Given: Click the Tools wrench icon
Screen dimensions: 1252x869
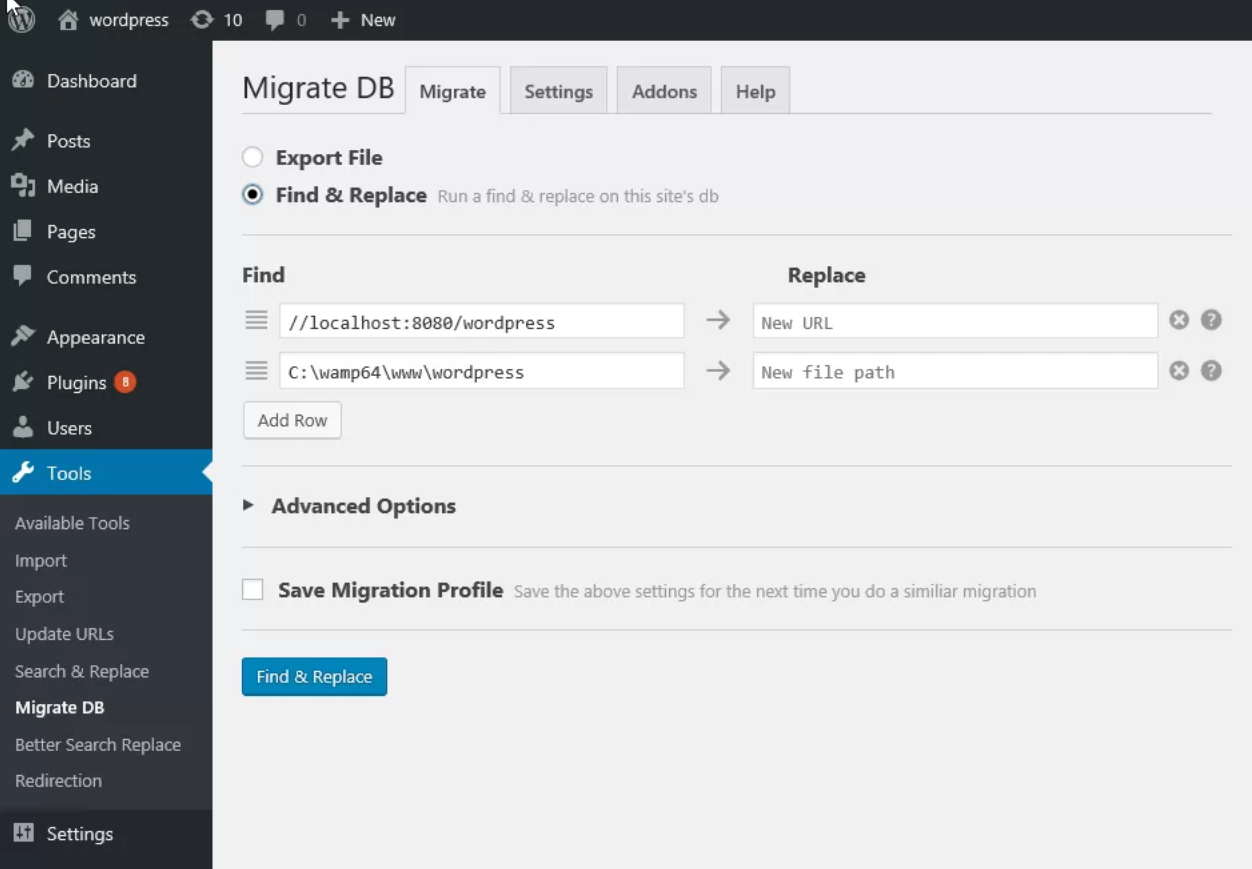Looking at the screenshot, I should tap(23, 473).
